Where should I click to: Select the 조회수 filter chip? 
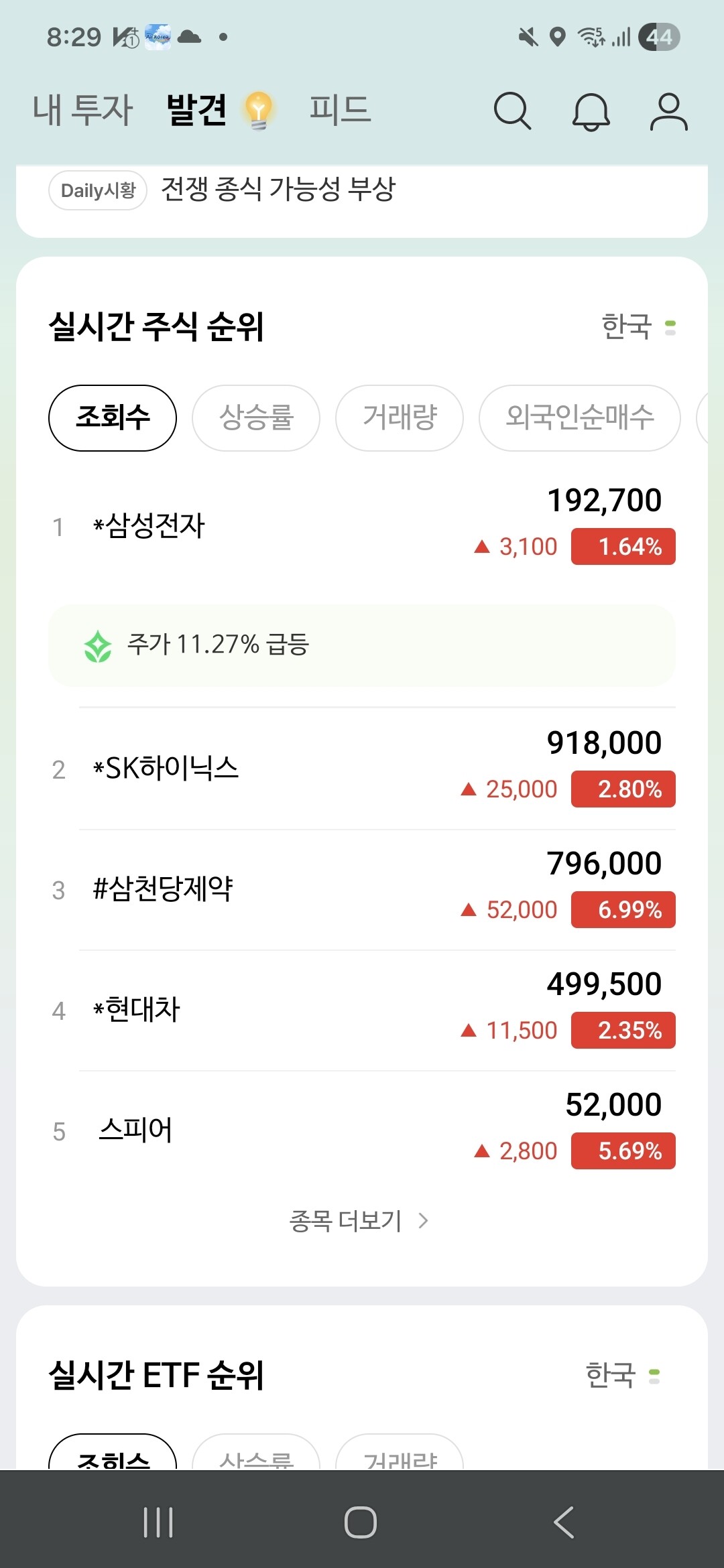(x=113, y=418)
